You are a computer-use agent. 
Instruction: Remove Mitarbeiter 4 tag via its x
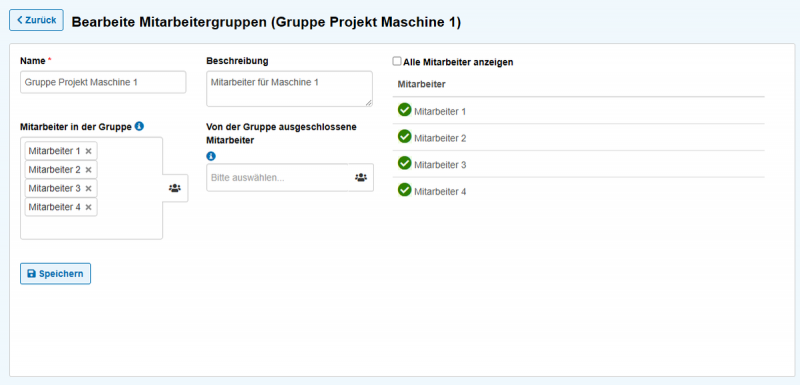[x=88, y=207]
